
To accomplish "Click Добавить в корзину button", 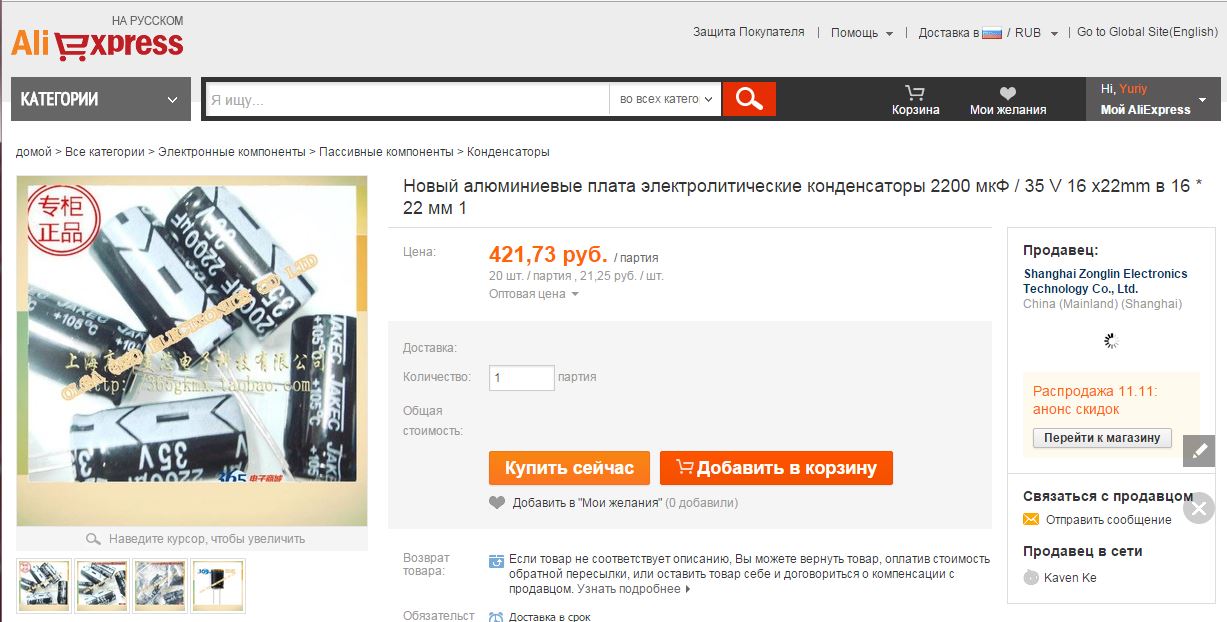I will tap(776, 468).
